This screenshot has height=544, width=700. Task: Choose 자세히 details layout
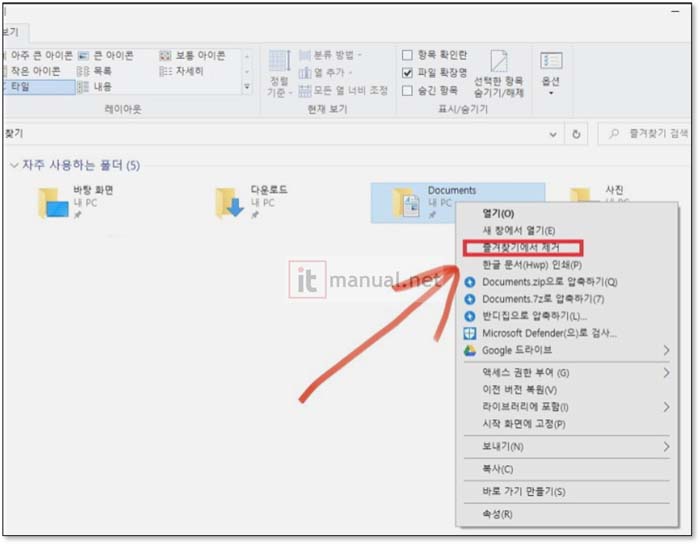pyautogui.click(x=182, y=71)
